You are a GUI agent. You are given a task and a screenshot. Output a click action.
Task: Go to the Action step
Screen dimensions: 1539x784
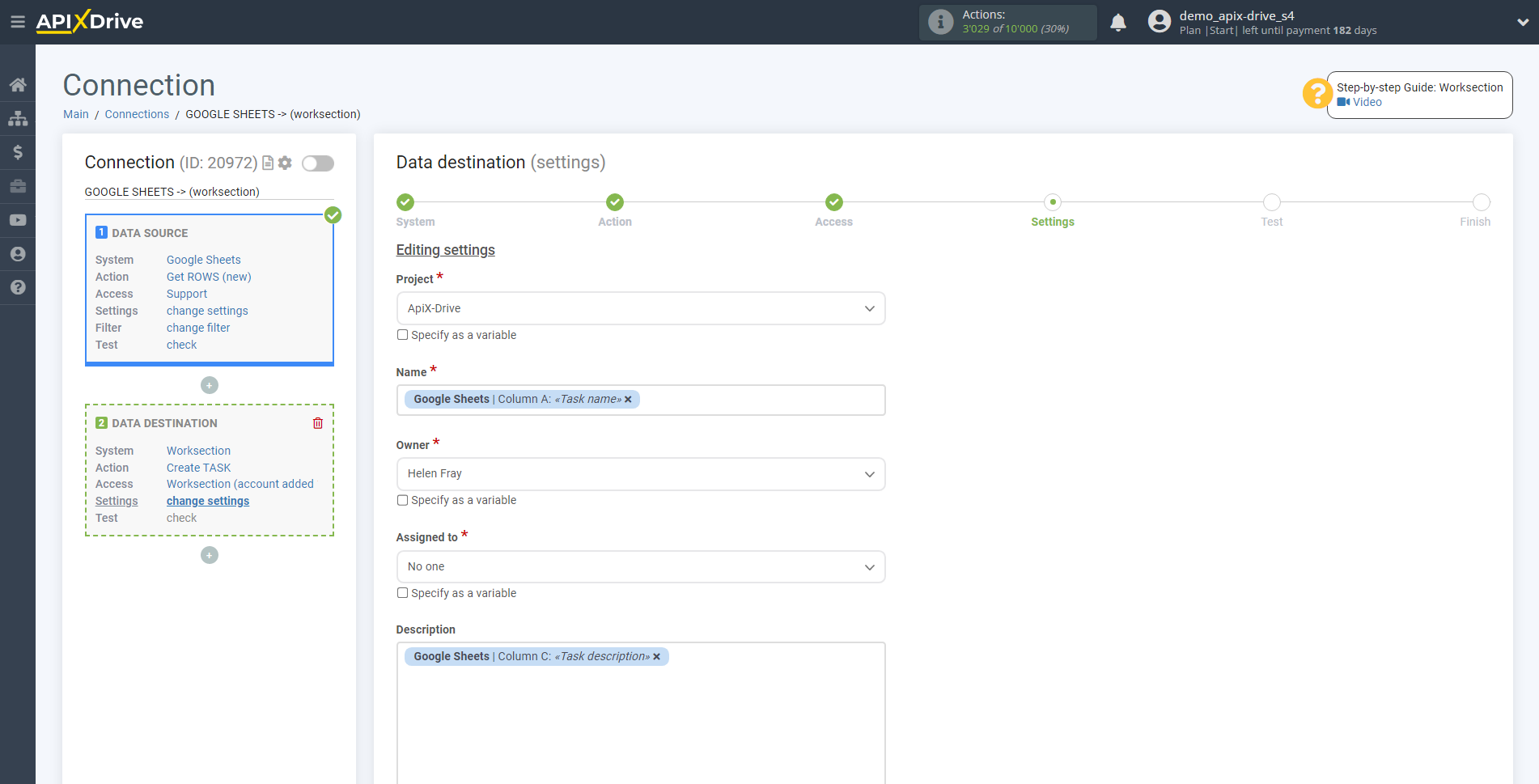coord(615,202)
